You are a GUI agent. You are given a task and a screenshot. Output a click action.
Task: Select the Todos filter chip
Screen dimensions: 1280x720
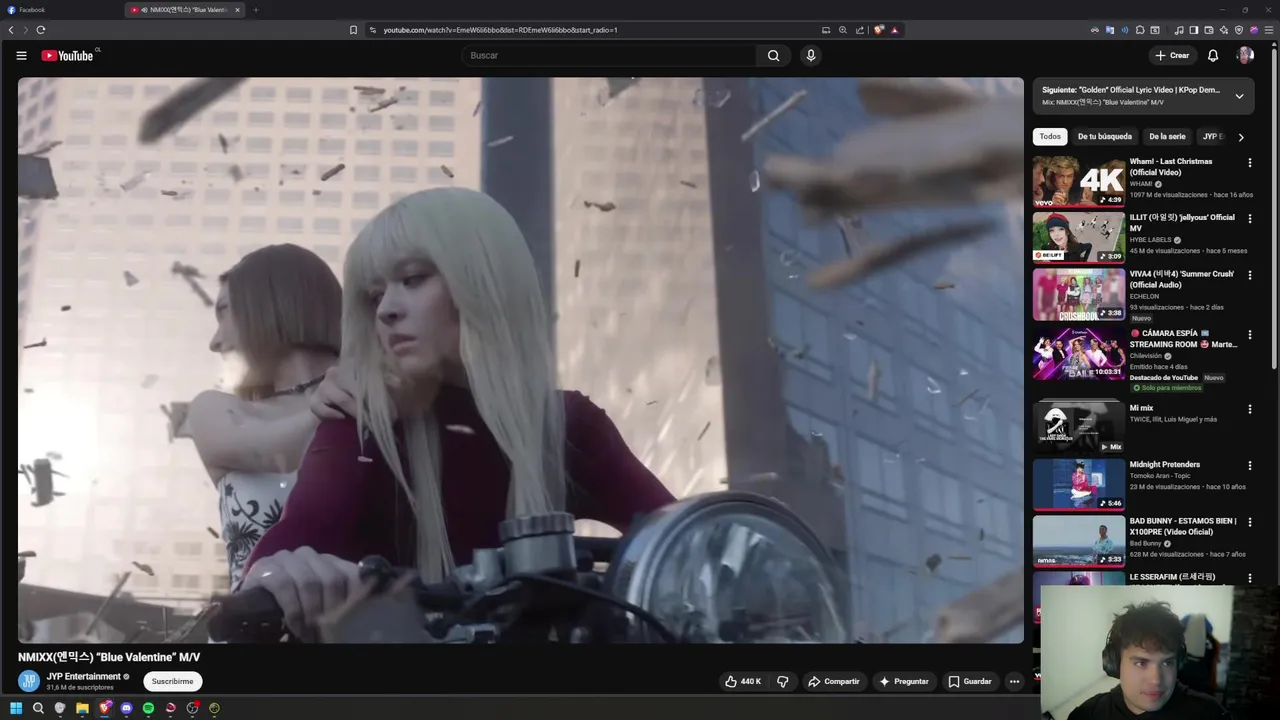pyautogui.click(x=1050, y=137)
